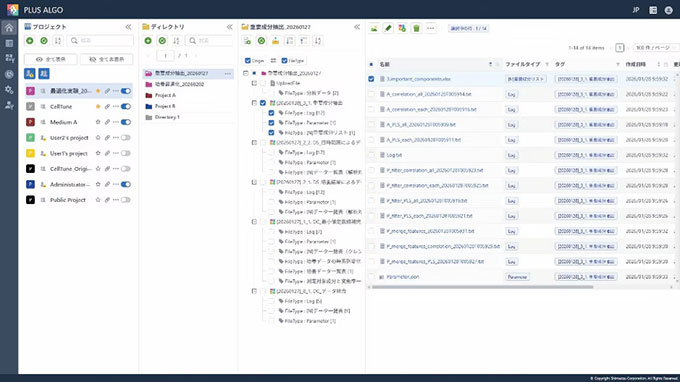Collapse the UploadFile tree node
Image resolution: width=680 pixels, height=382 pixels.
pyautogui.click(x=254, y=83)
